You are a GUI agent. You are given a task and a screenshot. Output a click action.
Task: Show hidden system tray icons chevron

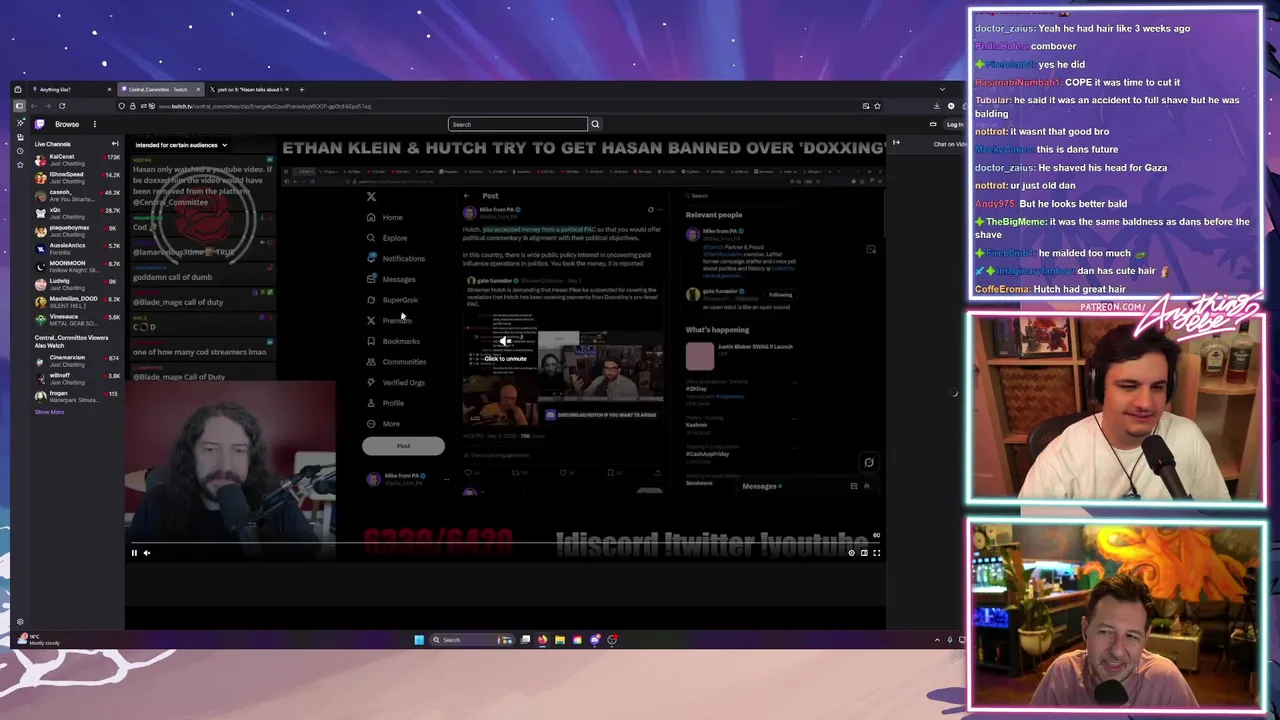[x=937, y=640]
